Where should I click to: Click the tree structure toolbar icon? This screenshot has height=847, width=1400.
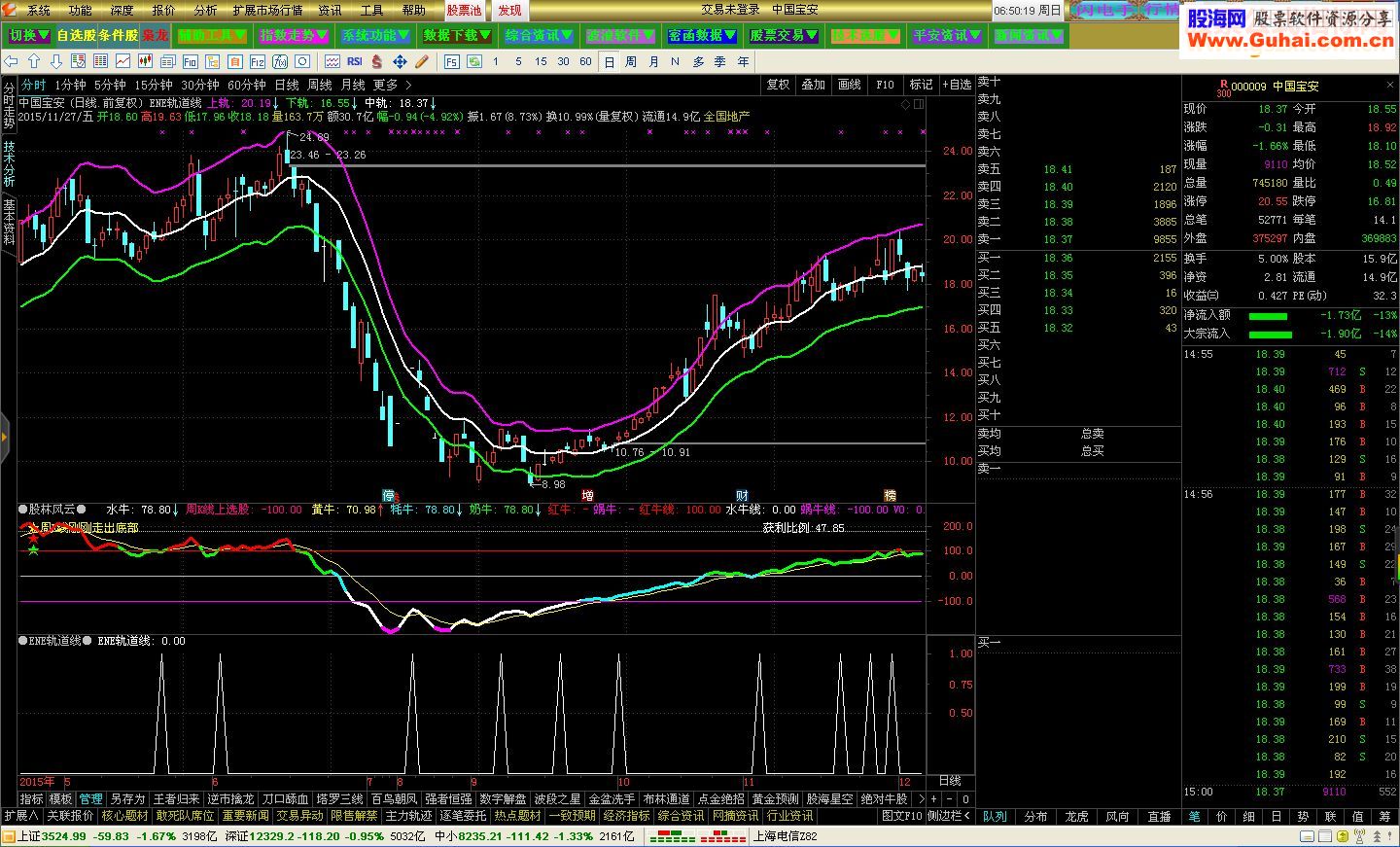[212, 61]
